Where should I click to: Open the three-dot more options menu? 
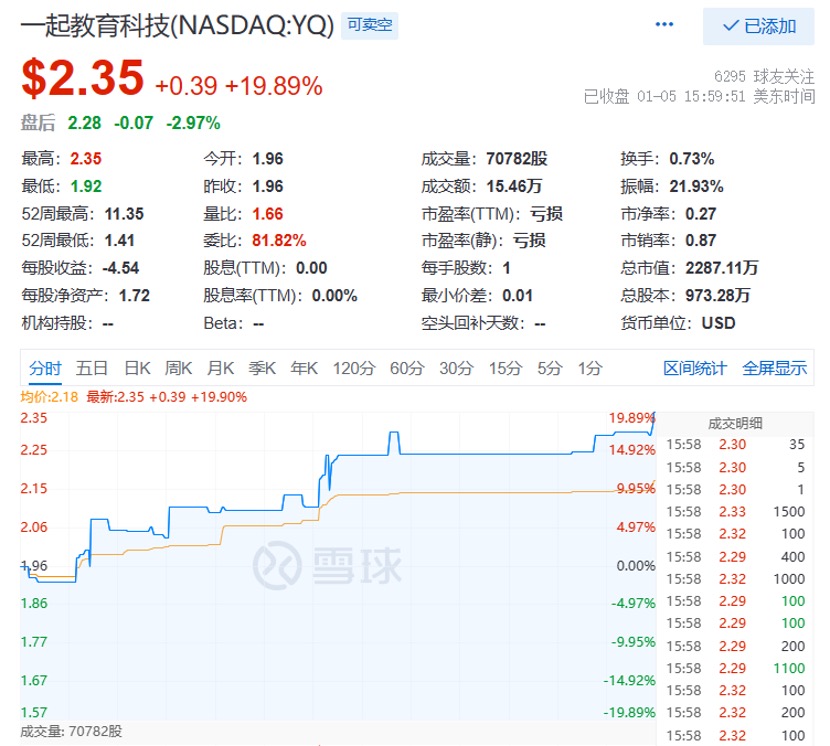tap(664, 24)
